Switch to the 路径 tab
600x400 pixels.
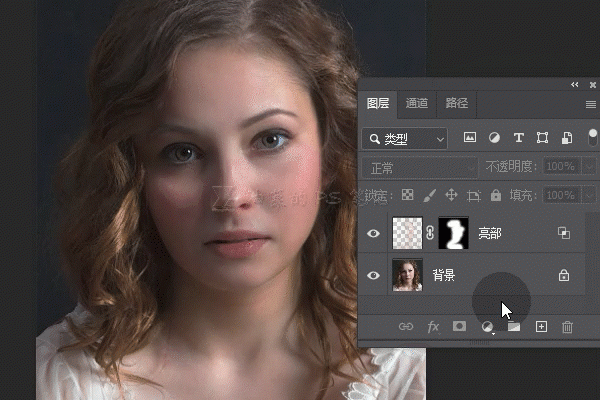[x=457, y=103]
